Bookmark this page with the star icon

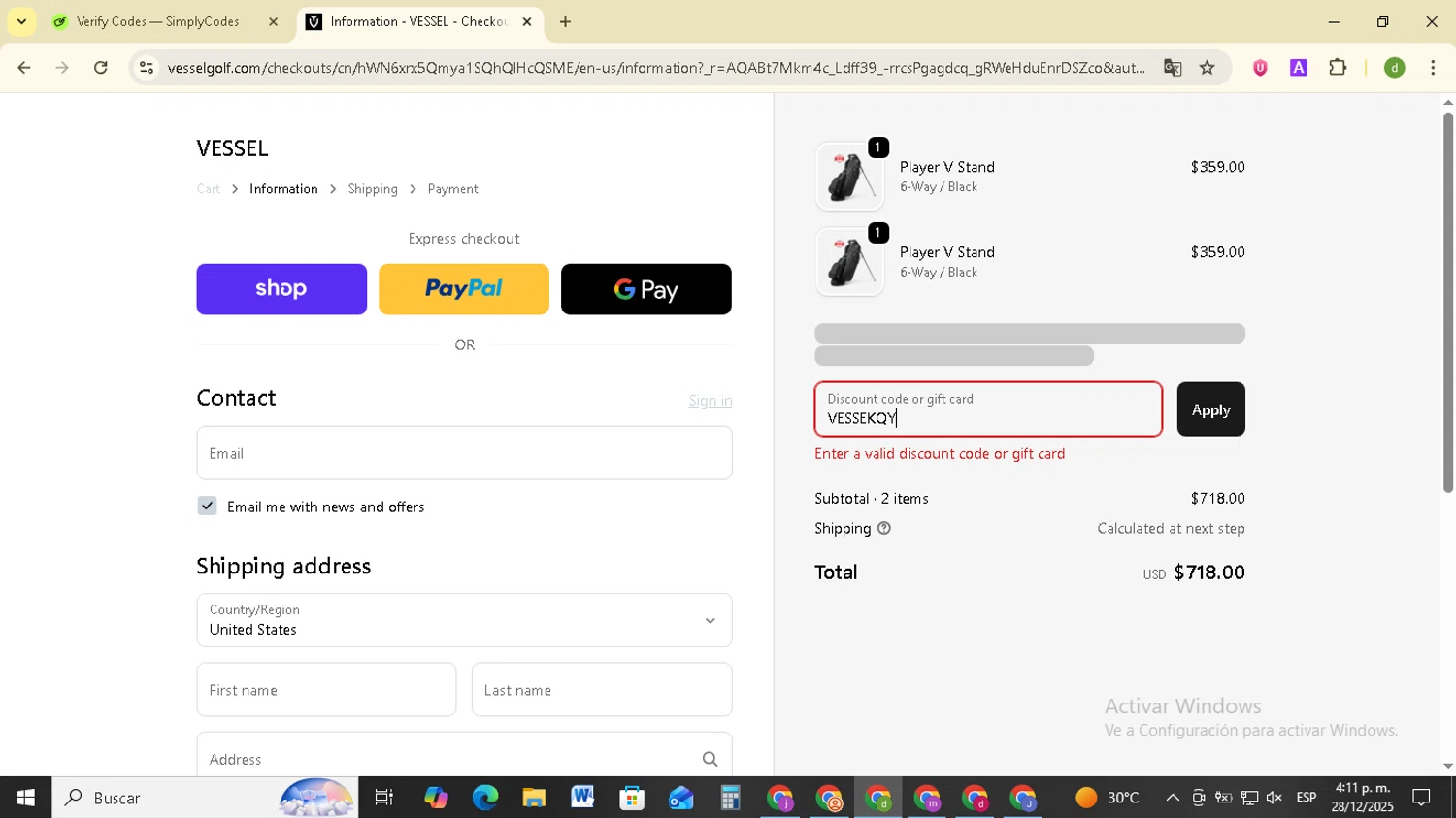point(1208,68)
